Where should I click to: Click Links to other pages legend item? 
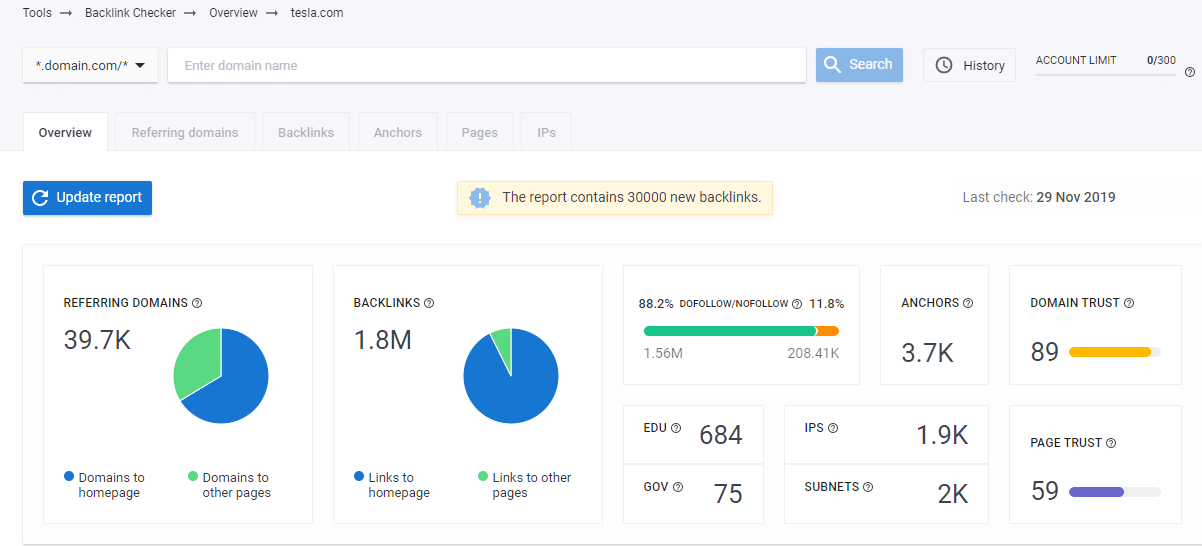(525, 485)
